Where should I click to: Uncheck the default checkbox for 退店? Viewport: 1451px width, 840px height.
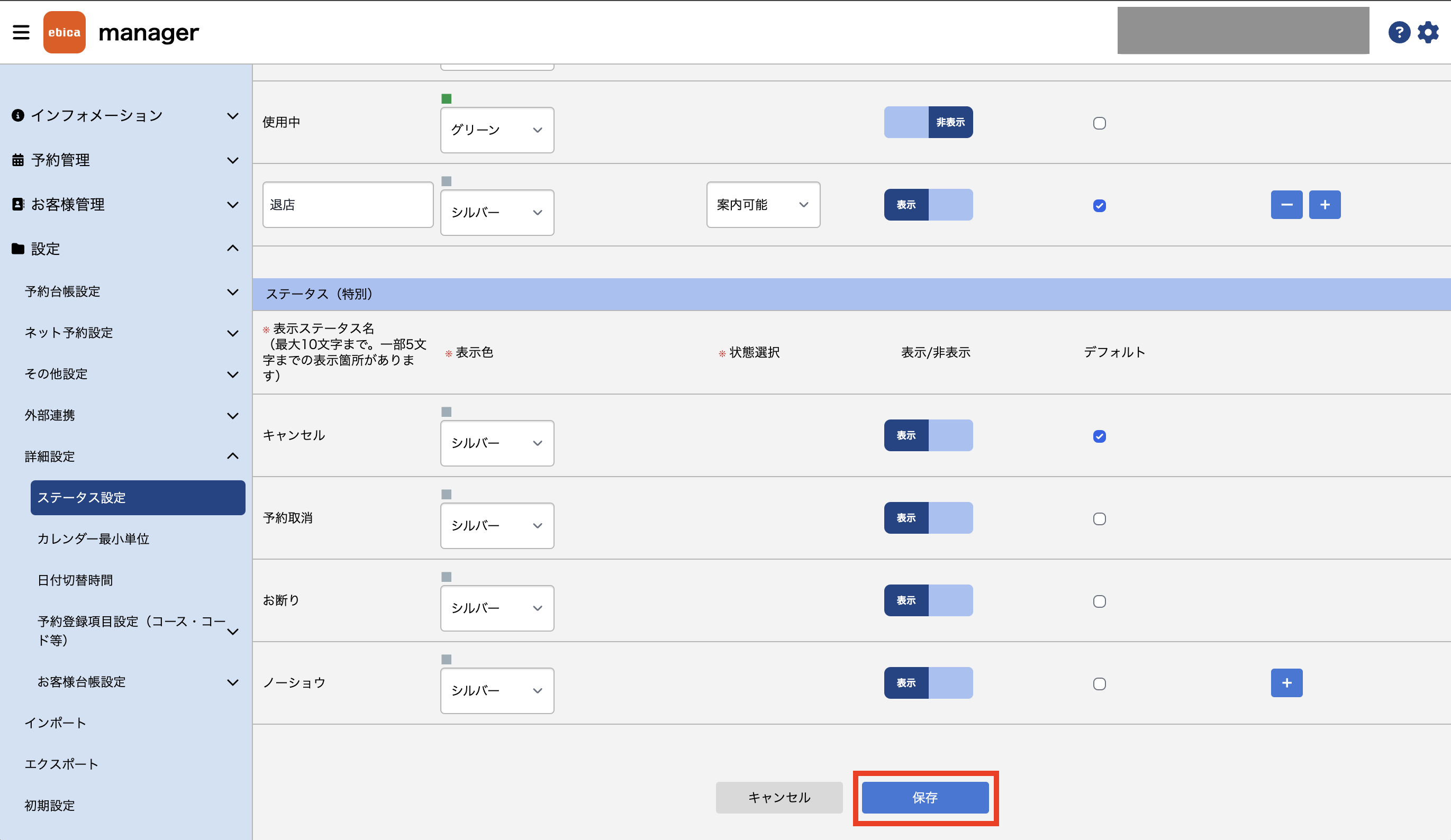pos(1100,206)
